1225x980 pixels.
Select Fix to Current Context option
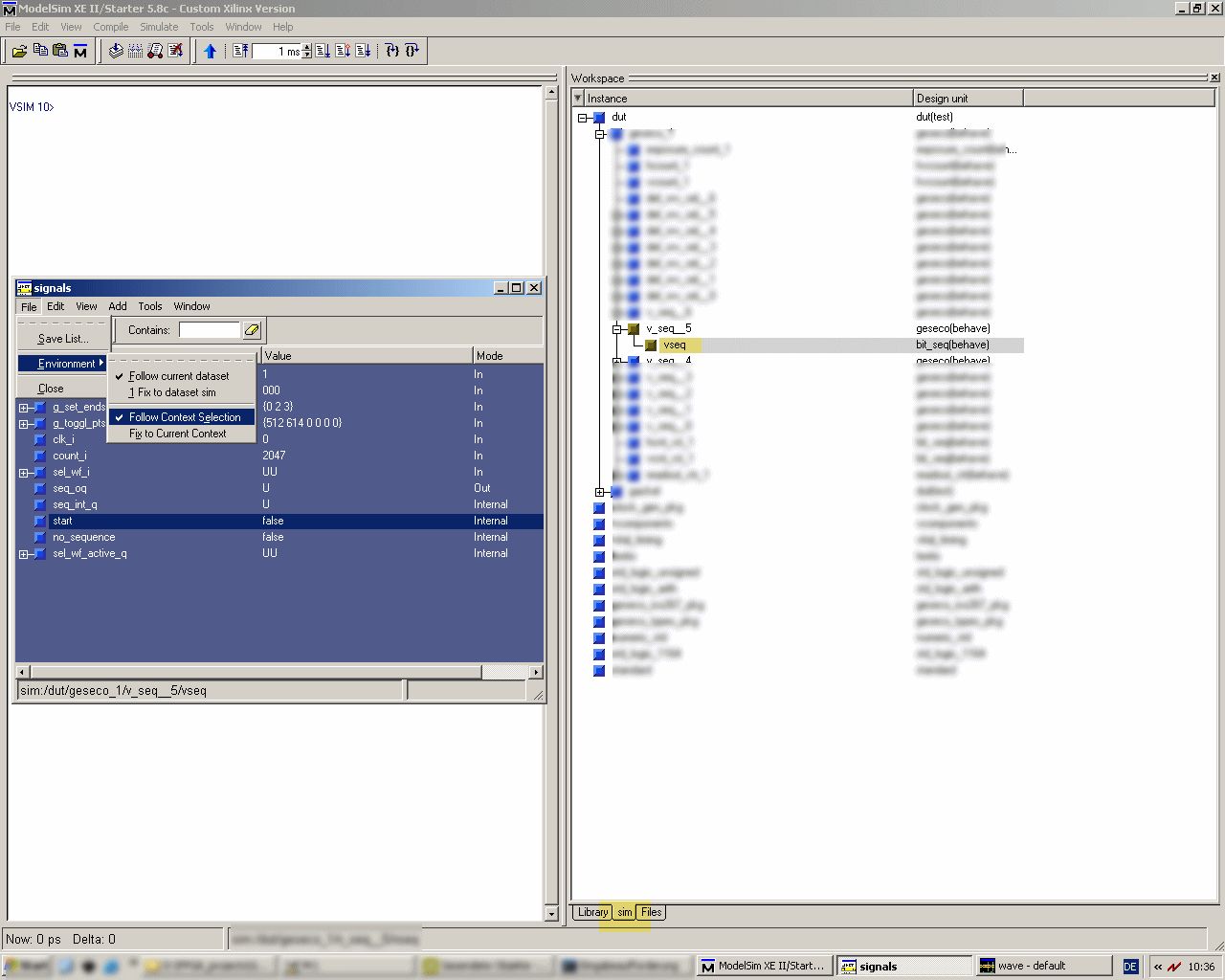[x=178, y=434]
